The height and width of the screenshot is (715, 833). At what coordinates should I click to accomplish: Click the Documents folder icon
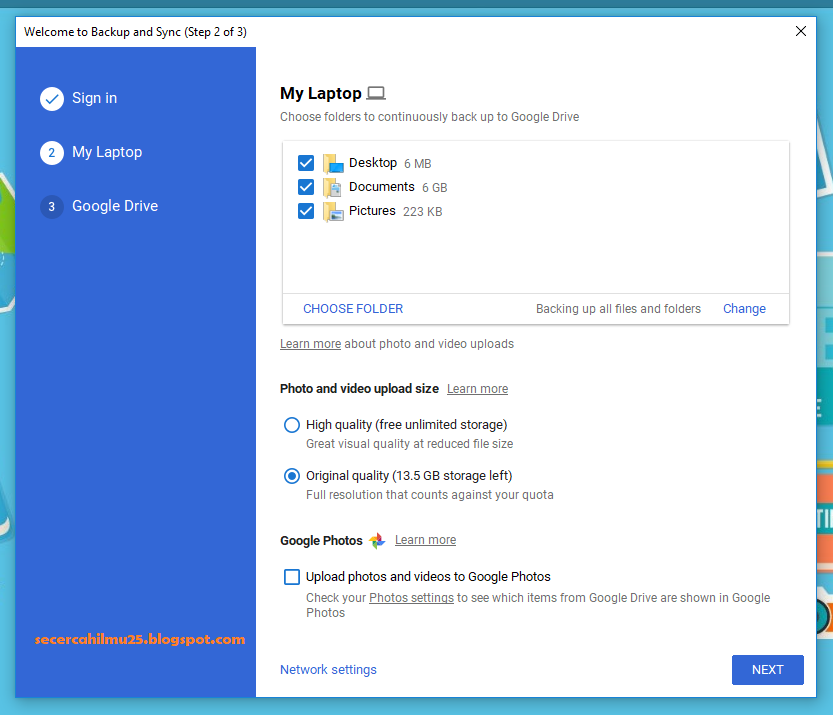333,188
